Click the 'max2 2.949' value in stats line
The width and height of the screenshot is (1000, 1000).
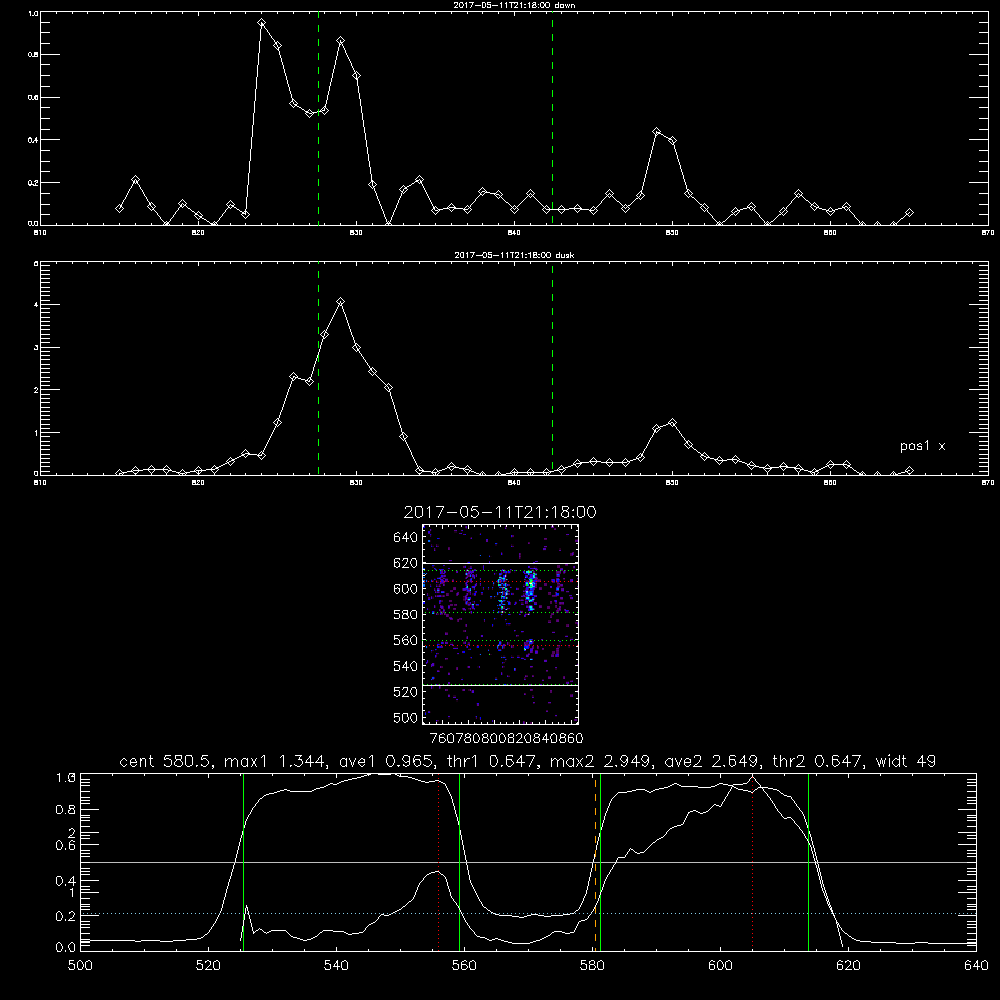point(601,761)
